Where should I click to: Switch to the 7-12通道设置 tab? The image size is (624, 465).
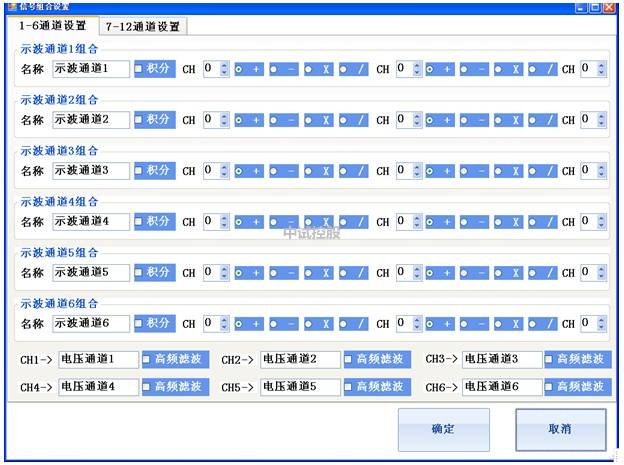tap(143, 27)
